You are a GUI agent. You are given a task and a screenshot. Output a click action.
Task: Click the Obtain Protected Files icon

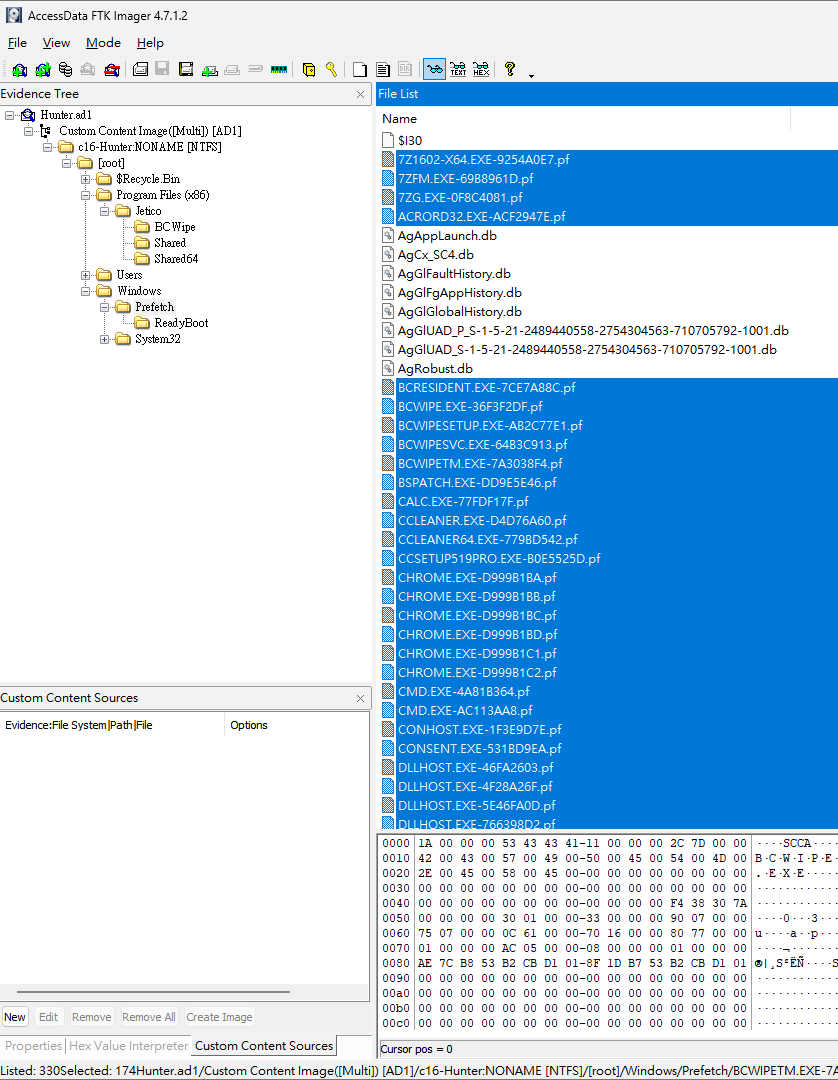coord(309,70)
